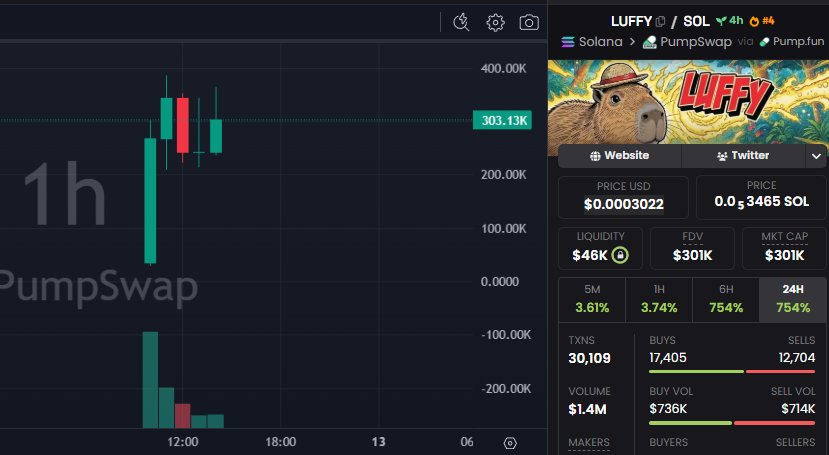This screenshot has width=829, height=455.
Task: Click the Pump.fun source link
Action: tap(791, 42)
